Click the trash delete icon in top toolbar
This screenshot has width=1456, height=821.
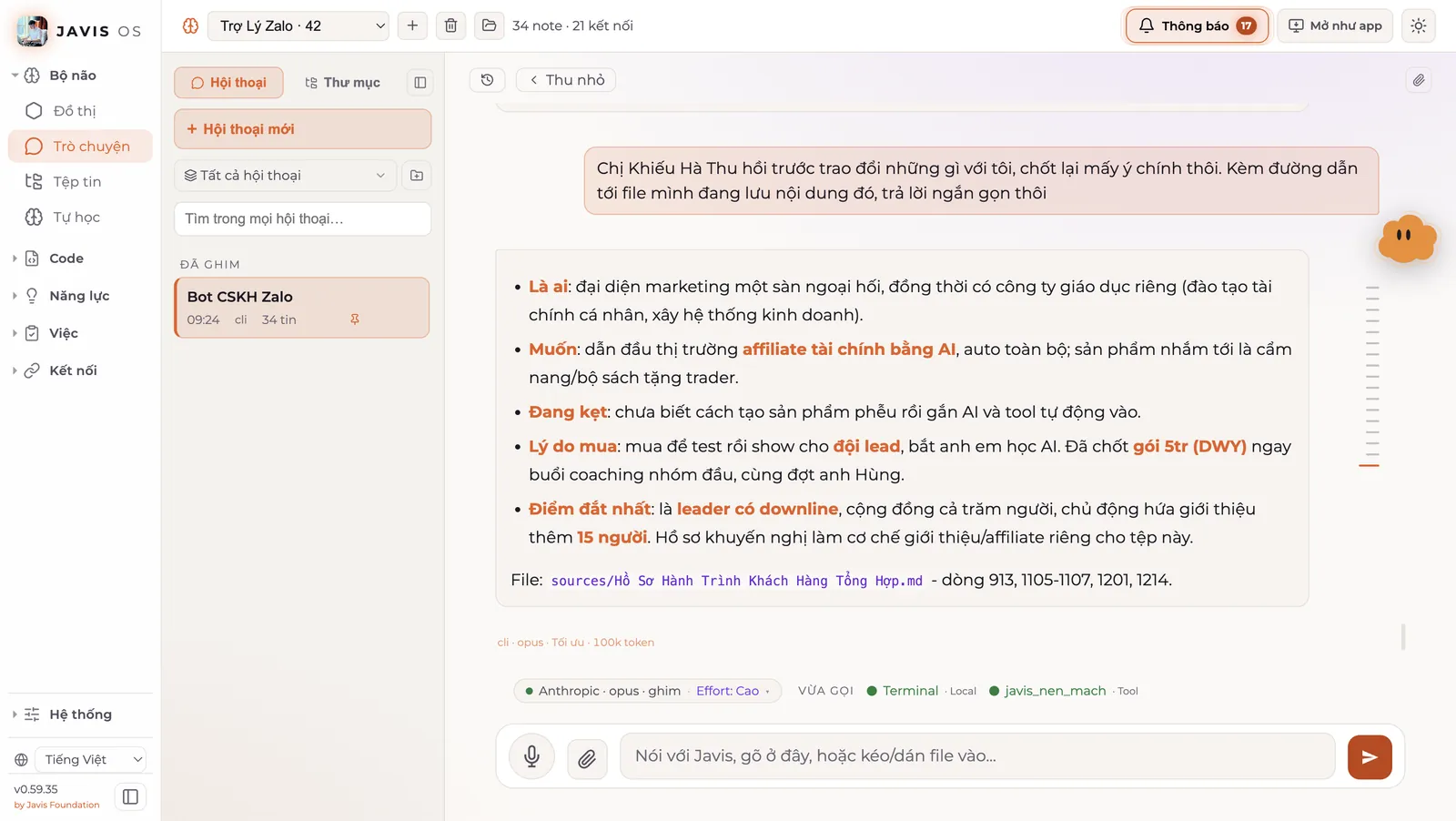pos(450,25)
